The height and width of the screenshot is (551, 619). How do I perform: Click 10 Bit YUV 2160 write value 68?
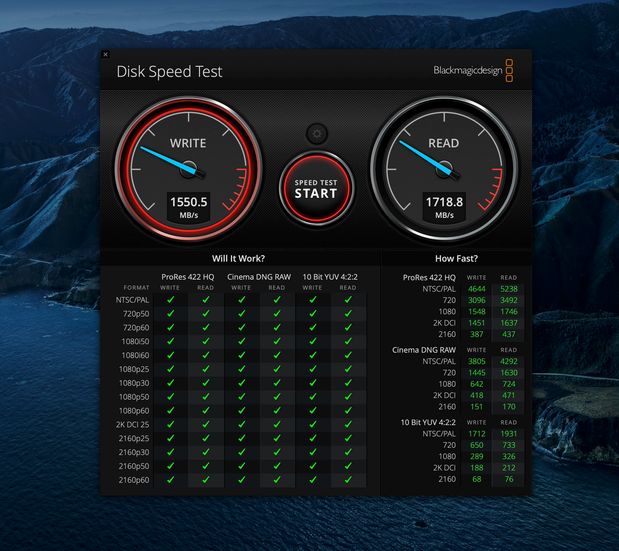click(476, 479)
